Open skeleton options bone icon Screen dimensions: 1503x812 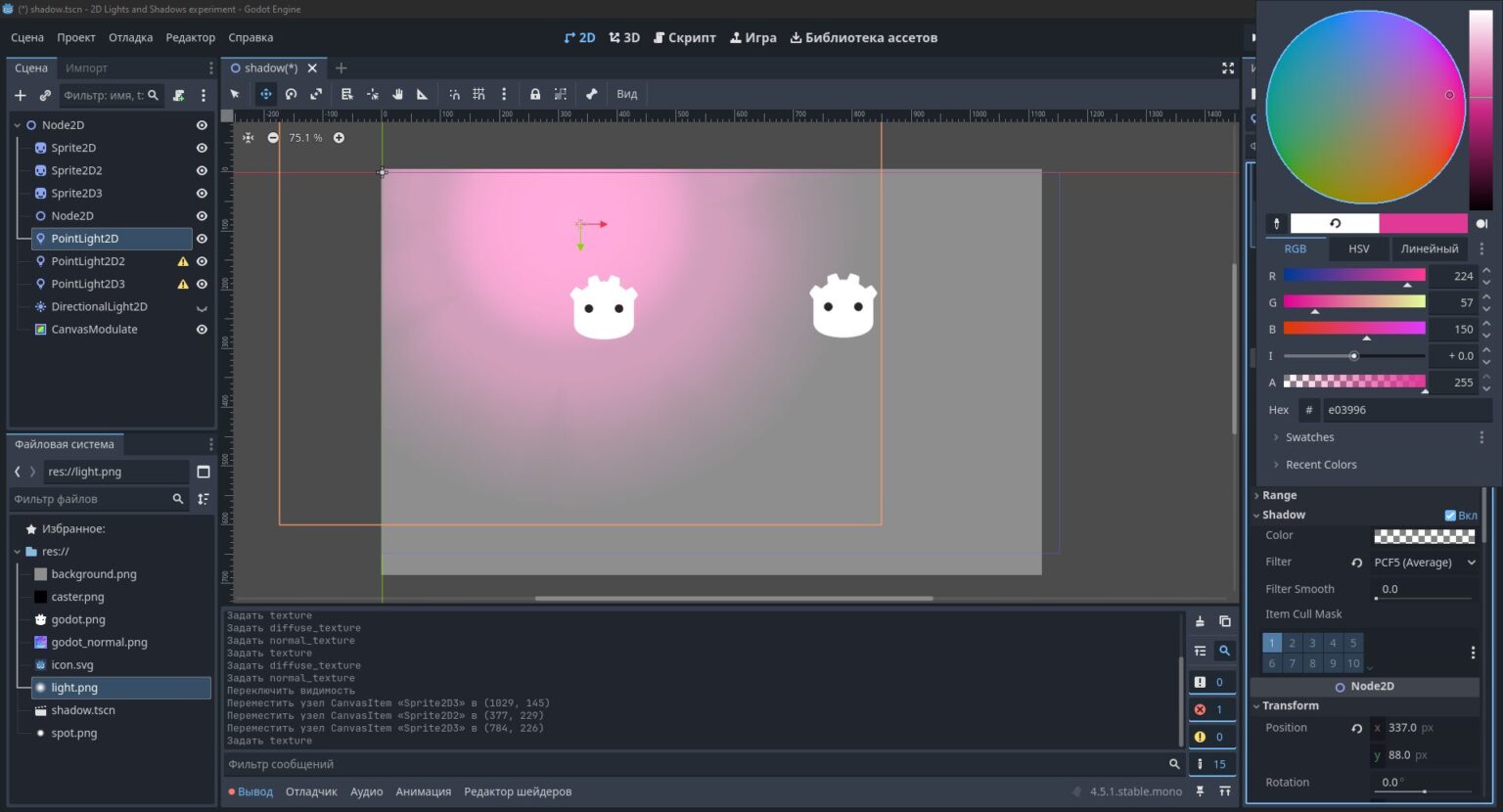click(591, 94)
